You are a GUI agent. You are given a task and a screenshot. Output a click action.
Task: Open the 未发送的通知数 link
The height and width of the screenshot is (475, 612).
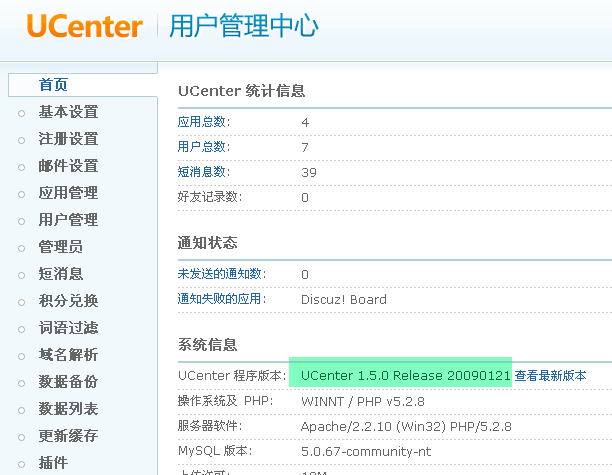click(220, 274)
